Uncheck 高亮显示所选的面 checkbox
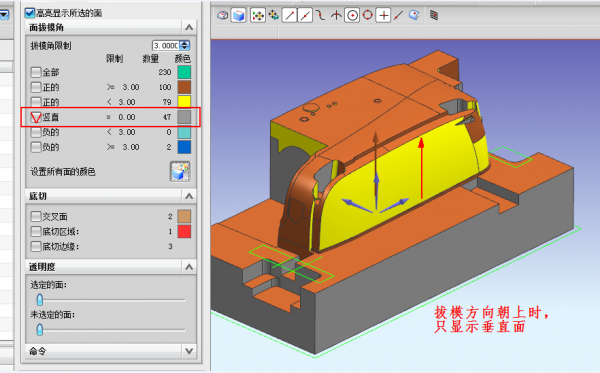The image size is (600, 373). 30,13
